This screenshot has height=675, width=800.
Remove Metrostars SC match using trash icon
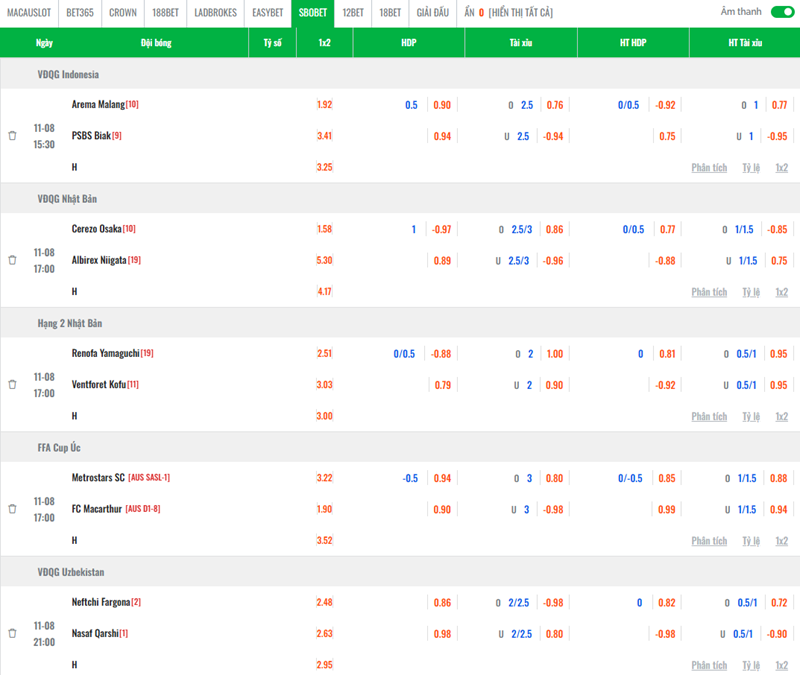pyautogui.click(x=12, y=509)
